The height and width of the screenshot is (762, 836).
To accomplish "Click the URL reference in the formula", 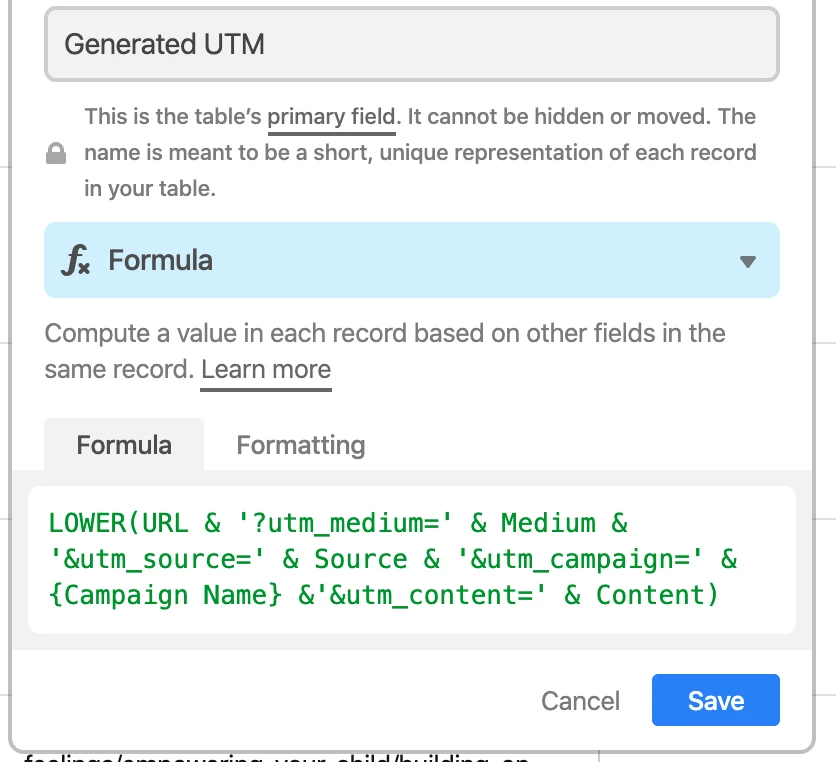I will [165, 523].
